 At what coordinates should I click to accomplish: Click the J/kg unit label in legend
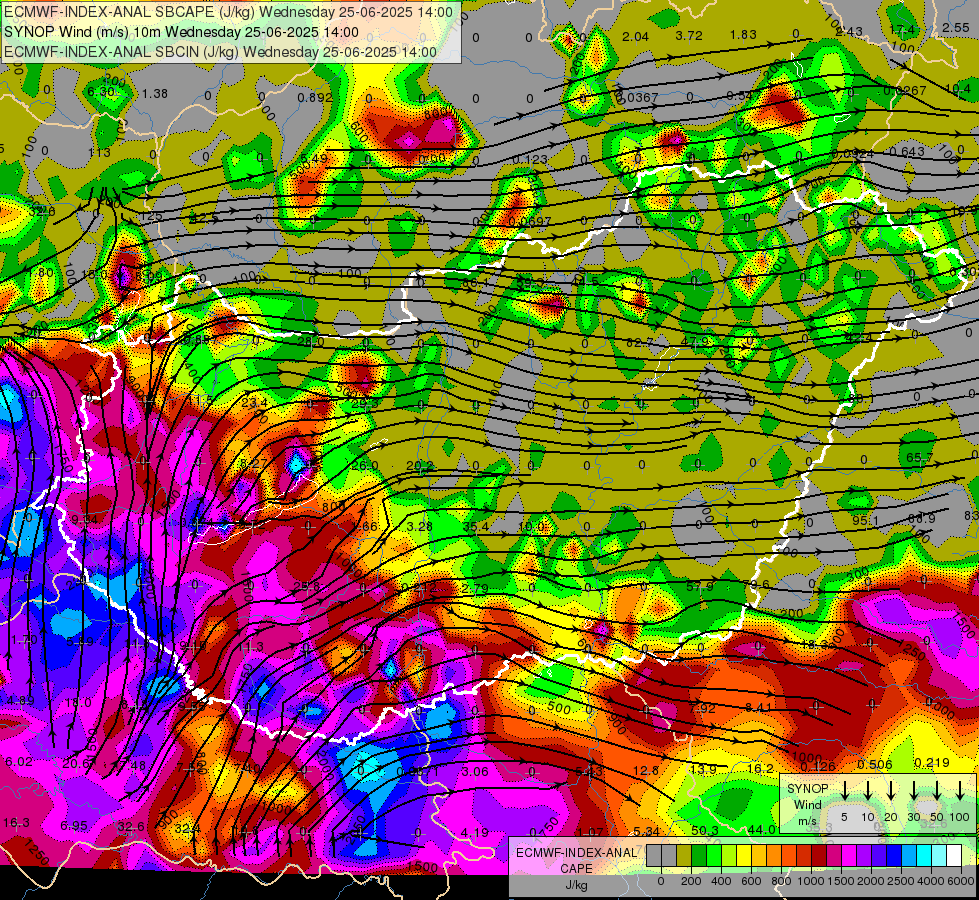pos(576,885)
